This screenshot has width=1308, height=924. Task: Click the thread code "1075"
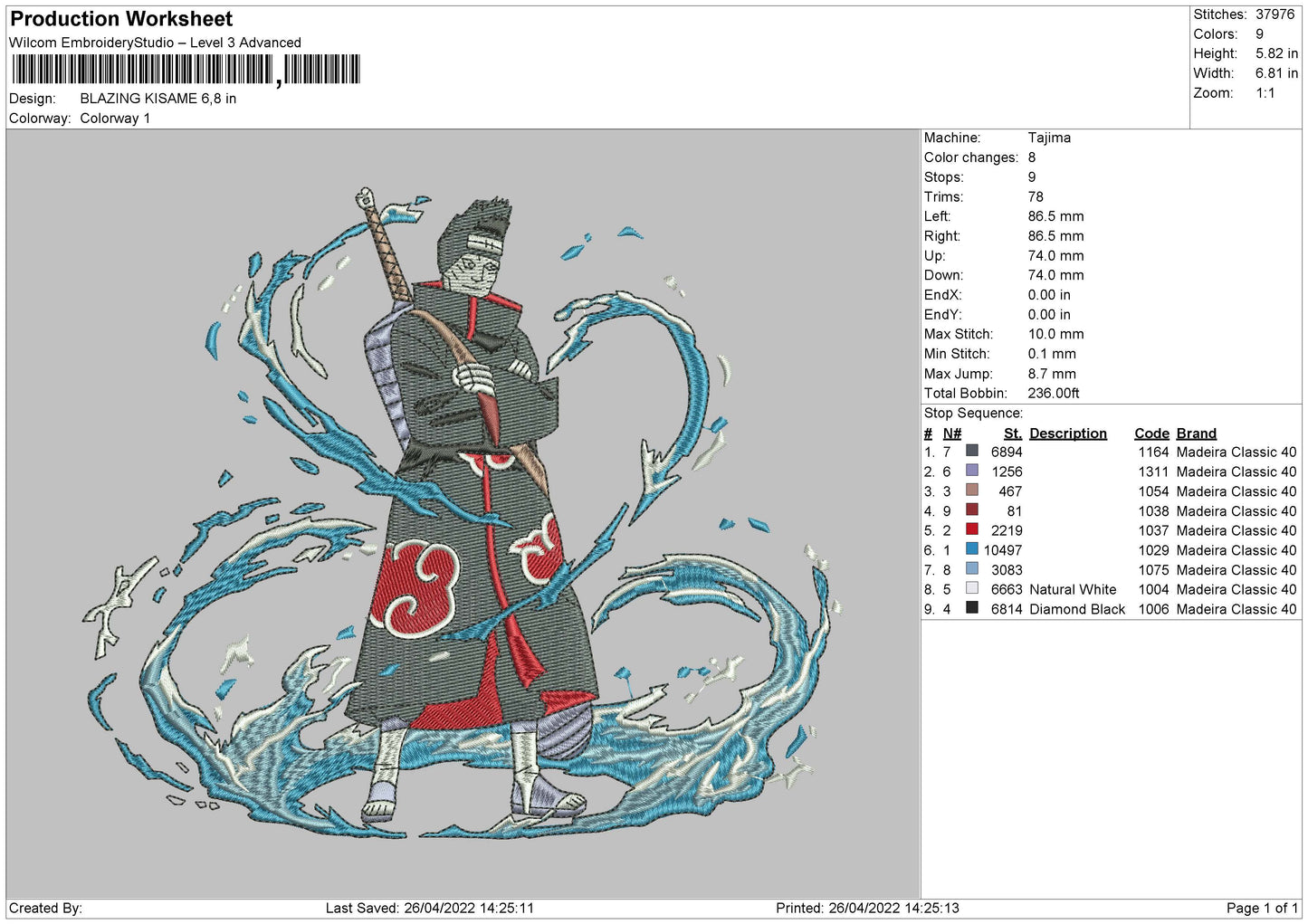tap(1154, 570)
